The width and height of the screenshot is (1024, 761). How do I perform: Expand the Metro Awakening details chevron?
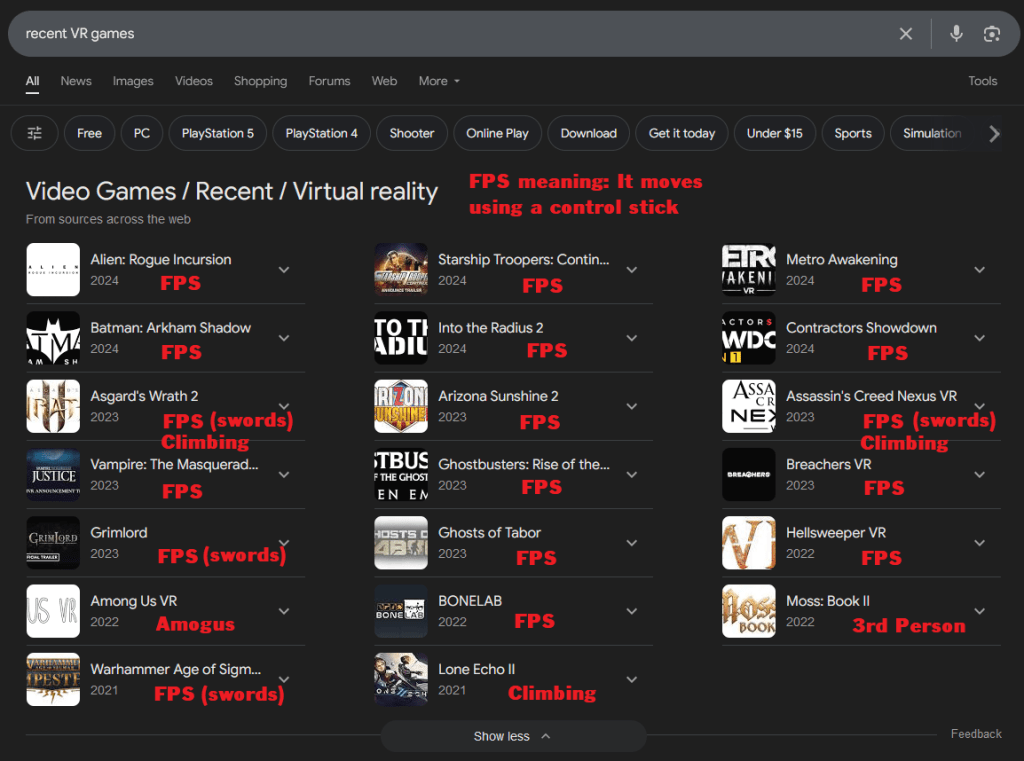(979, 270)
